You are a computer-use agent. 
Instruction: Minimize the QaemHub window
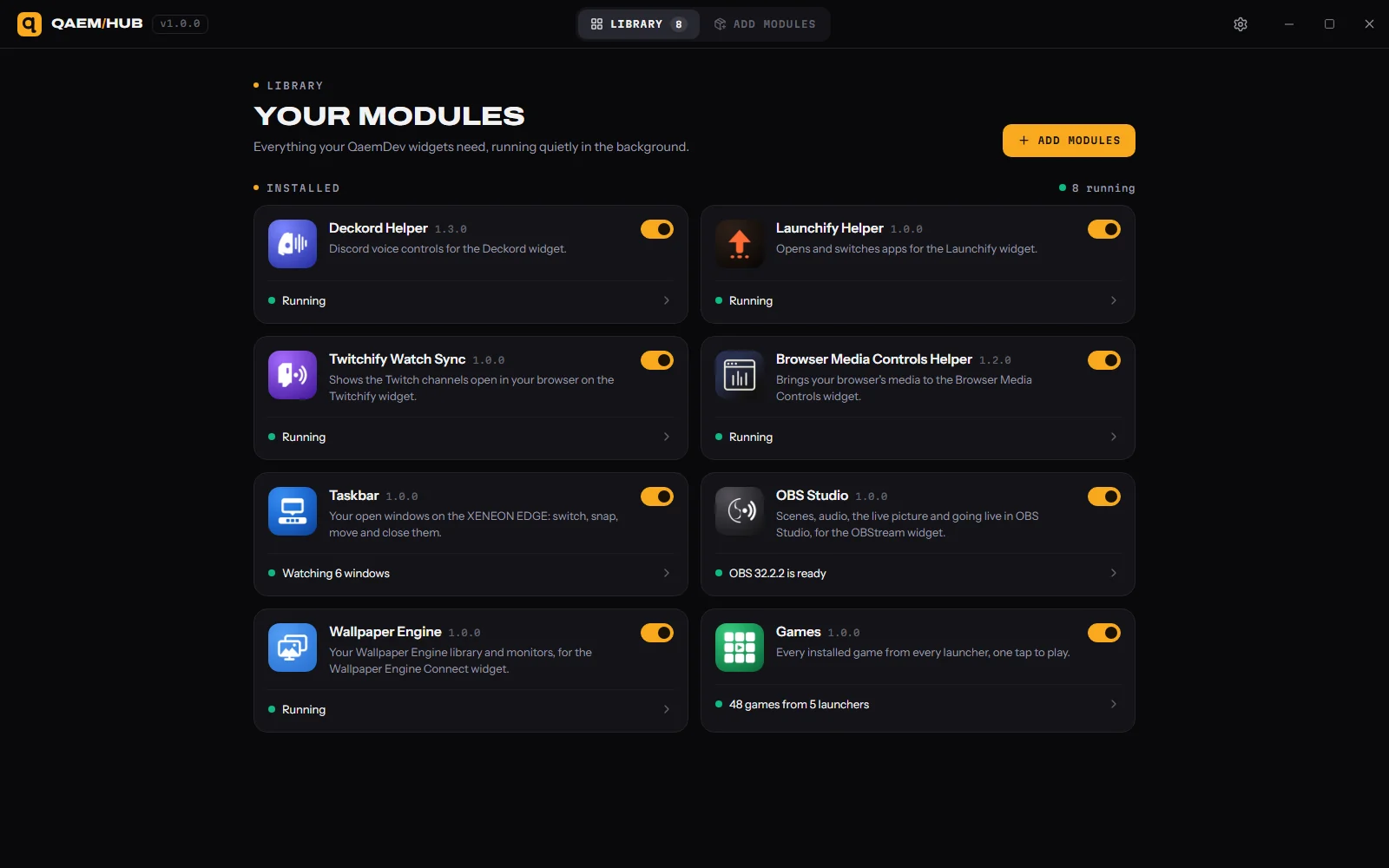point(1289,24)
